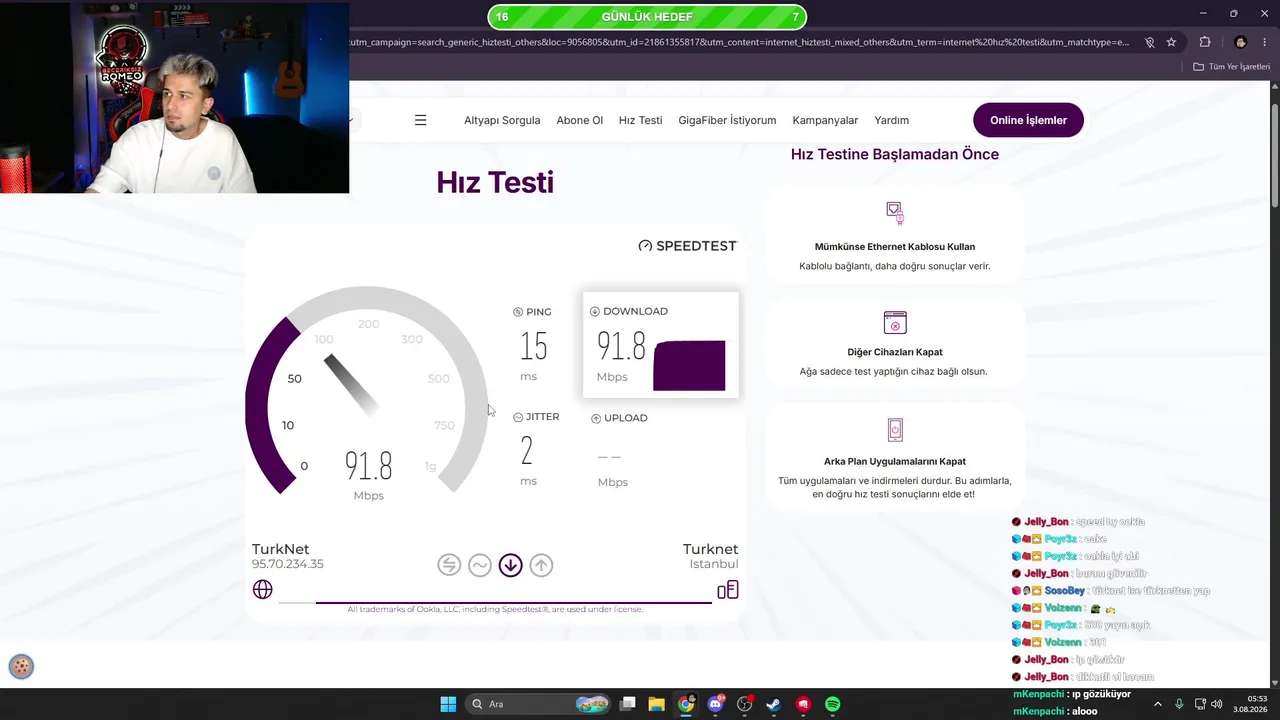Open cookie settings icon
This screenshot has height=720, width=1280.
(x=21, y=667)
